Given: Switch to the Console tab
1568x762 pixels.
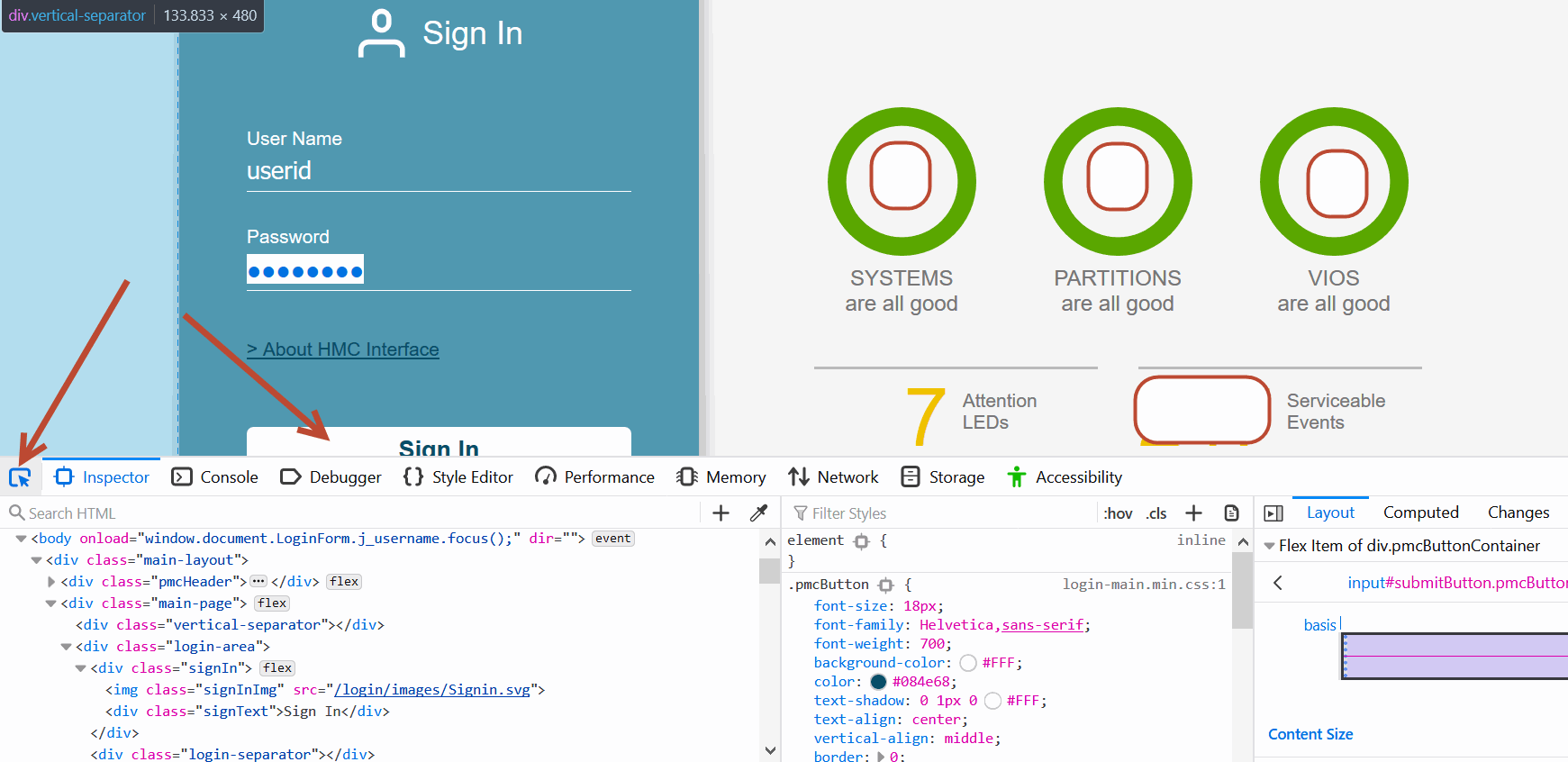Looking at the screenshot, I should coord(215,477).
